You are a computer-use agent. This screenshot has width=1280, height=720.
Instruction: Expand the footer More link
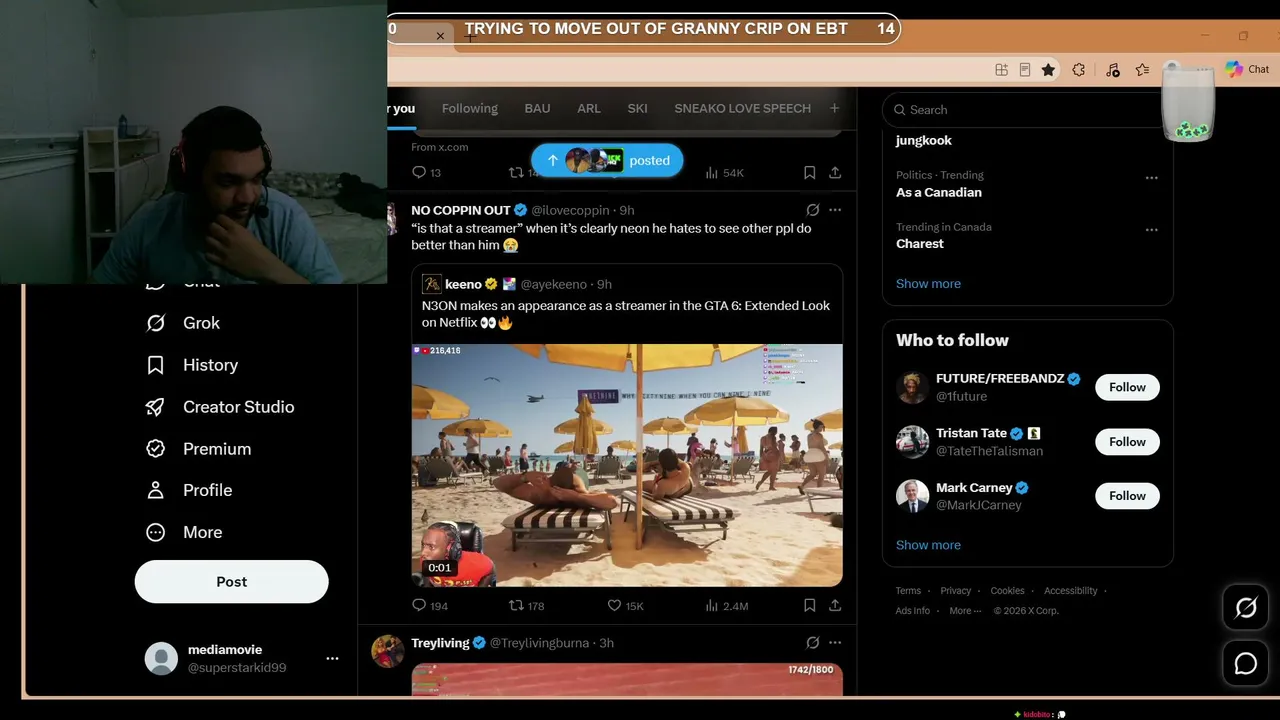965,611
